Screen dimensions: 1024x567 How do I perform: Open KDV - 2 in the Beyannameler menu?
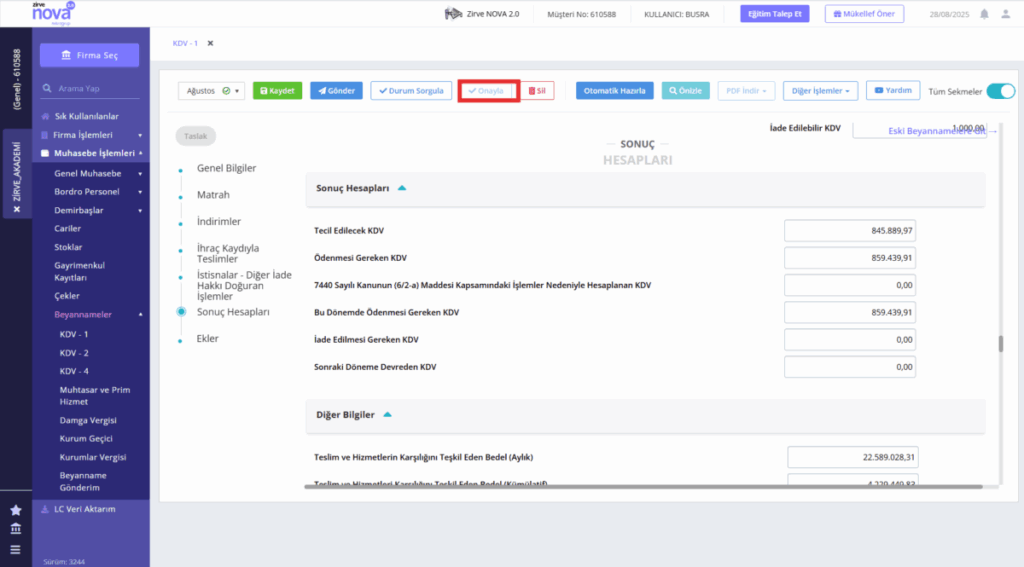coord(74,353)
